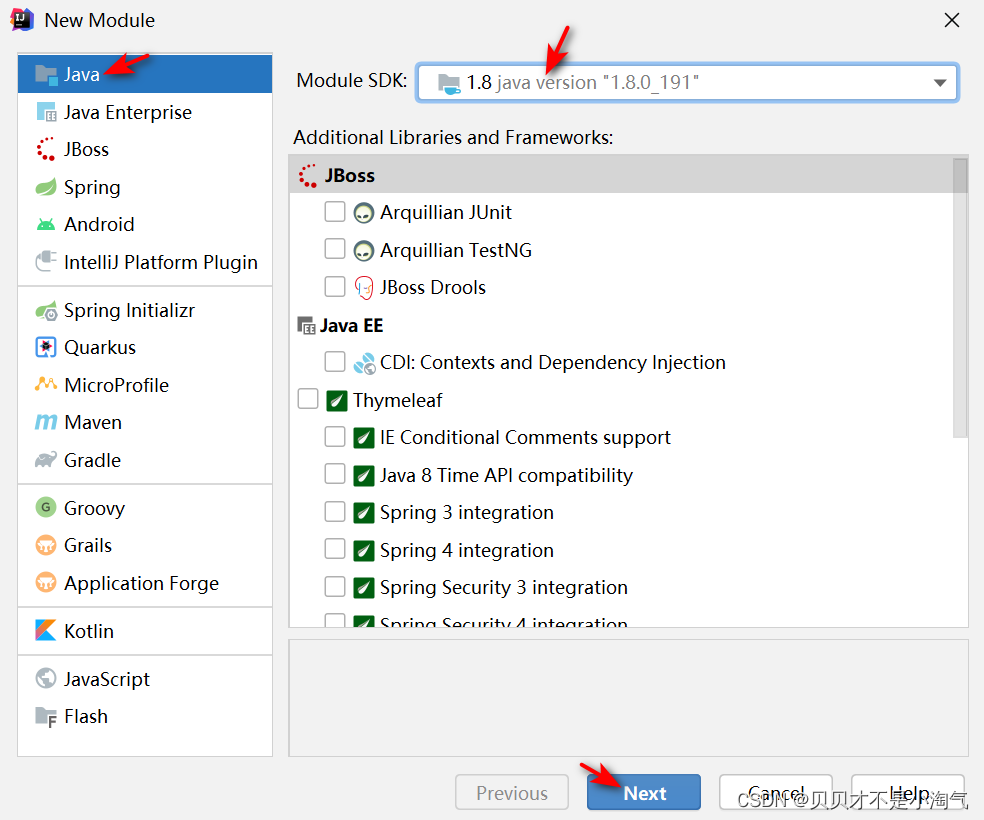Viewport: 984px width, 820px height.
Task: Click the Arquillian TestNG alien icon
Action: tap(364, 251)
